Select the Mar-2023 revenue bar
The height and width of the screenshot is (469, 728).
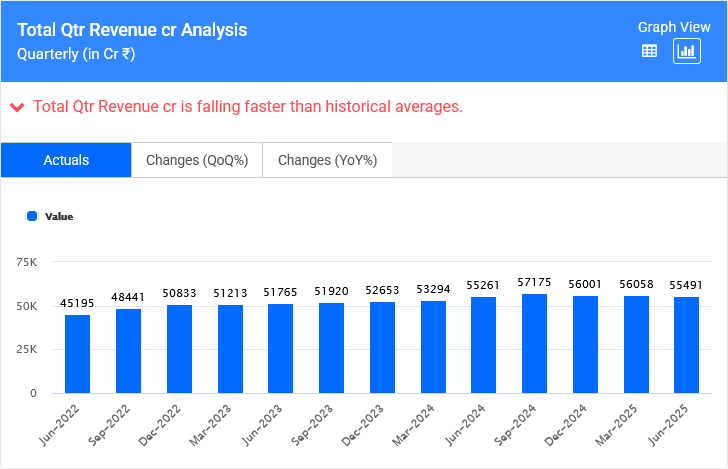pyautogui.click(x=230, y=349)
